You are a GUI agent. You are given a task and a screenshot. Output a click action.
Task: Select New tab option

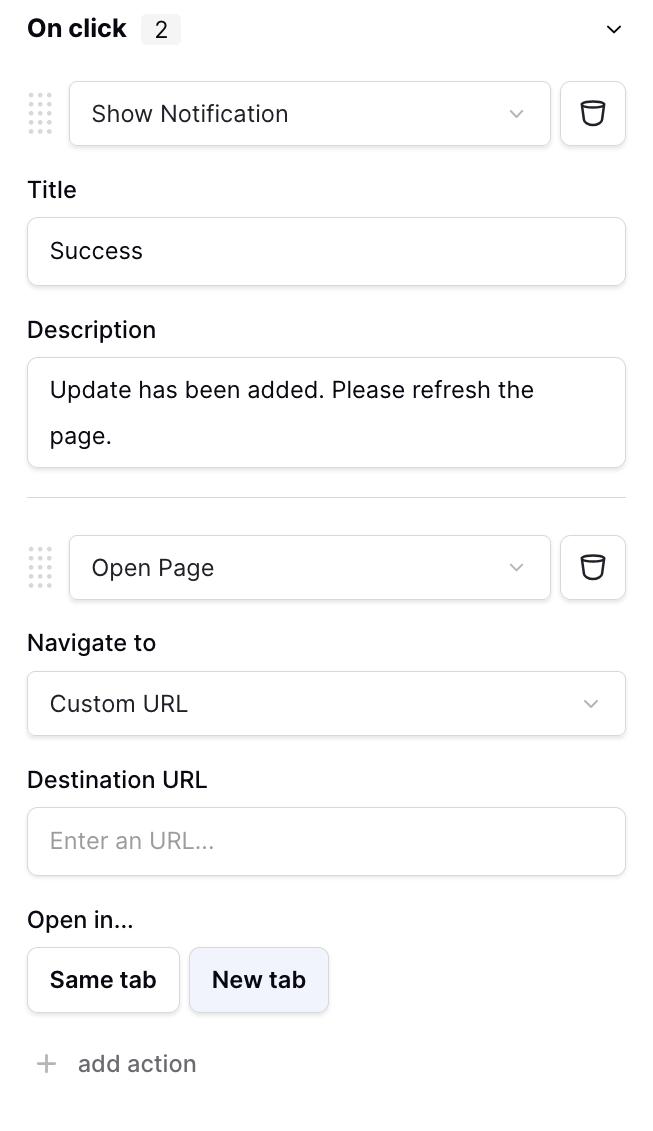click(259, 980)
